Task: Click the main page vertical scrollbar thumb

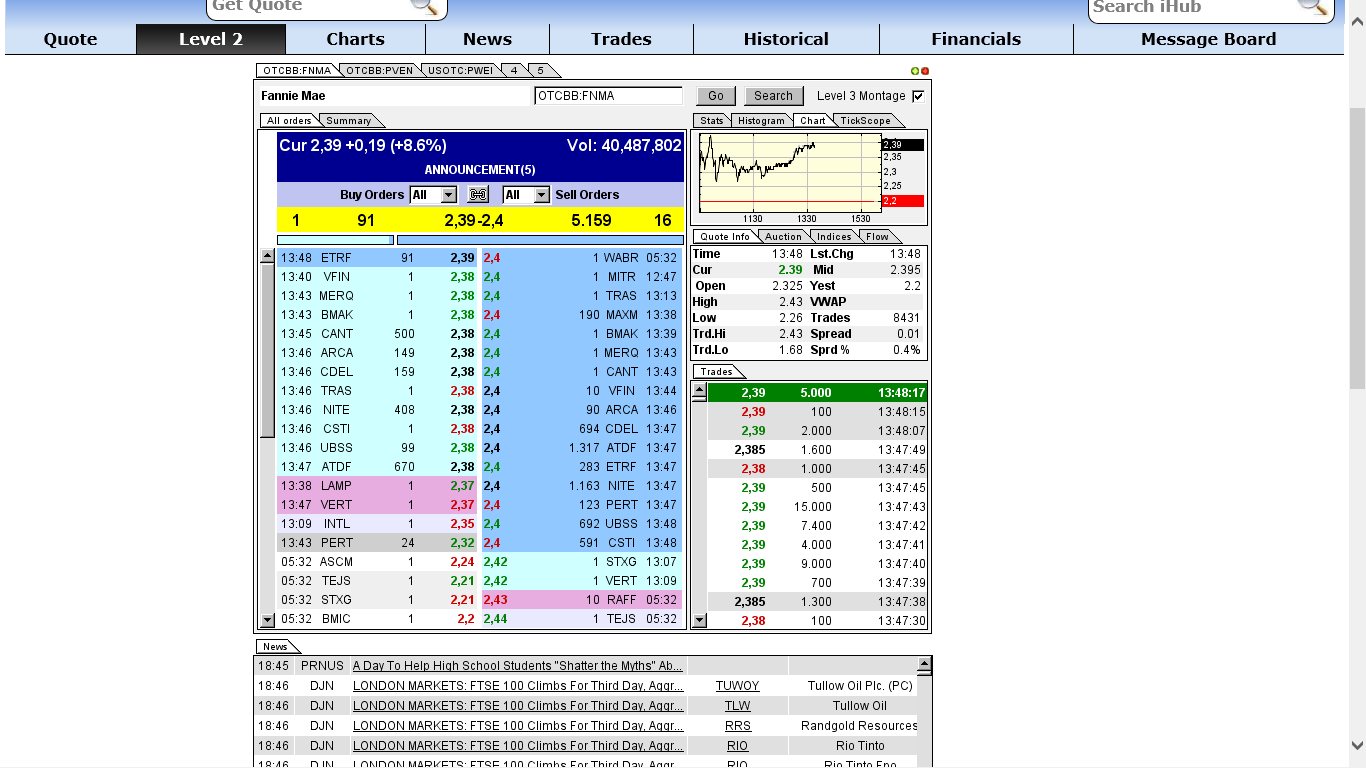Action: click(1357, 248)
